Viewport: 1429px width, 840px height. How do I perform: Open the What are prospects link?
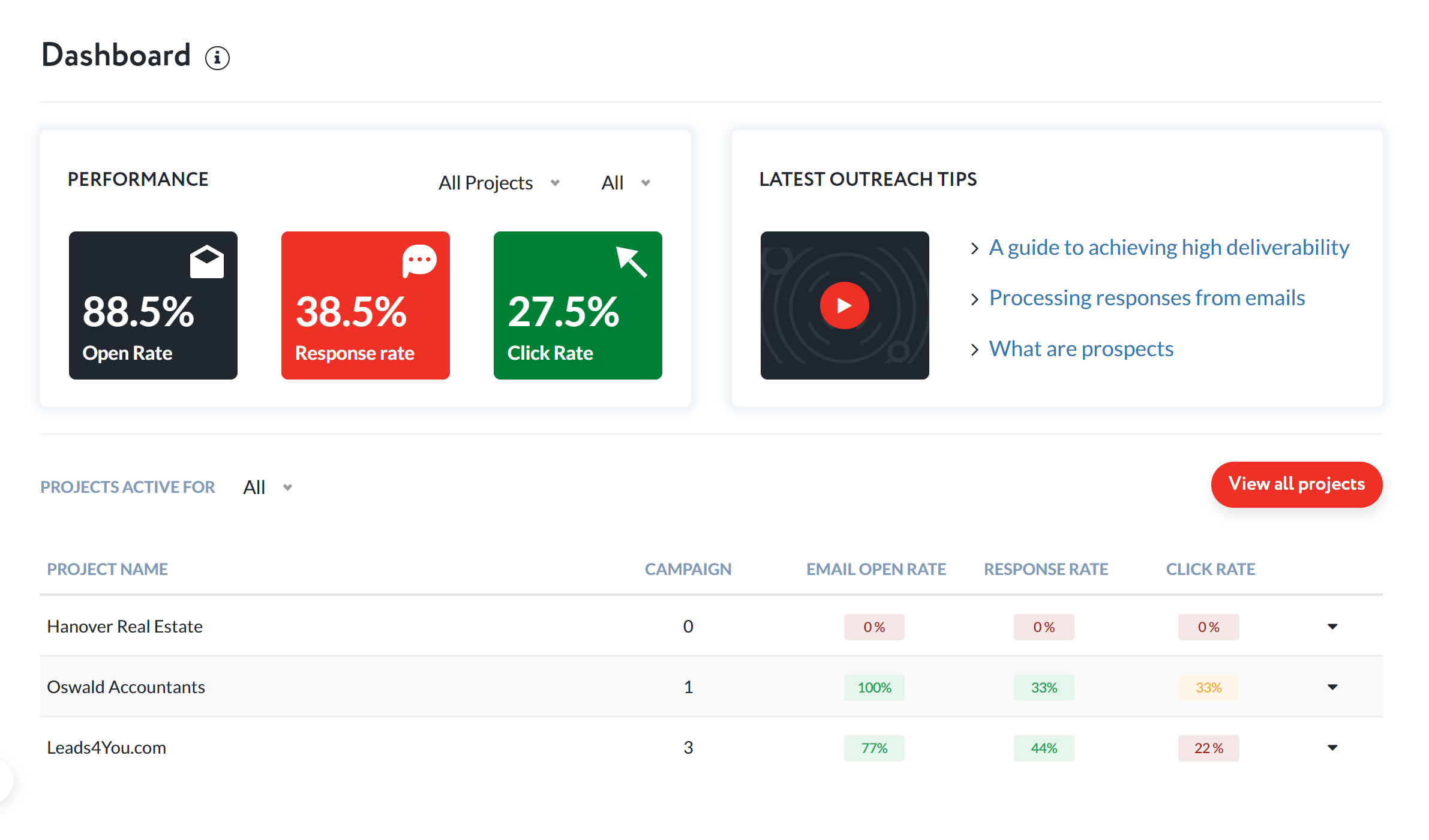tap(1081, 349)
